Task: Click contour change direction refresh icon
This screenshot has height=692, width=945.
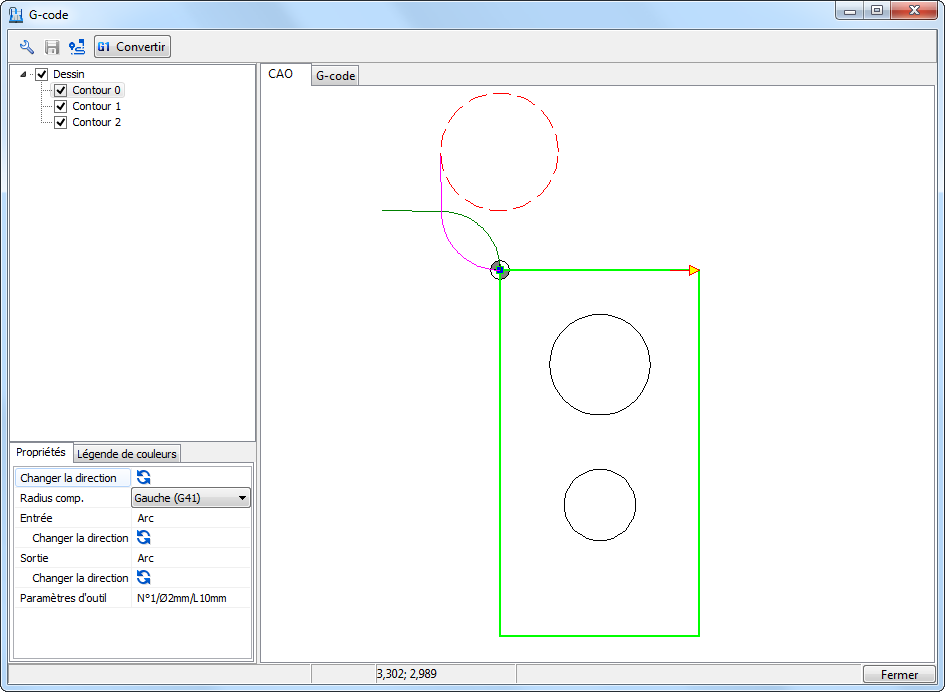Action: 144,478
